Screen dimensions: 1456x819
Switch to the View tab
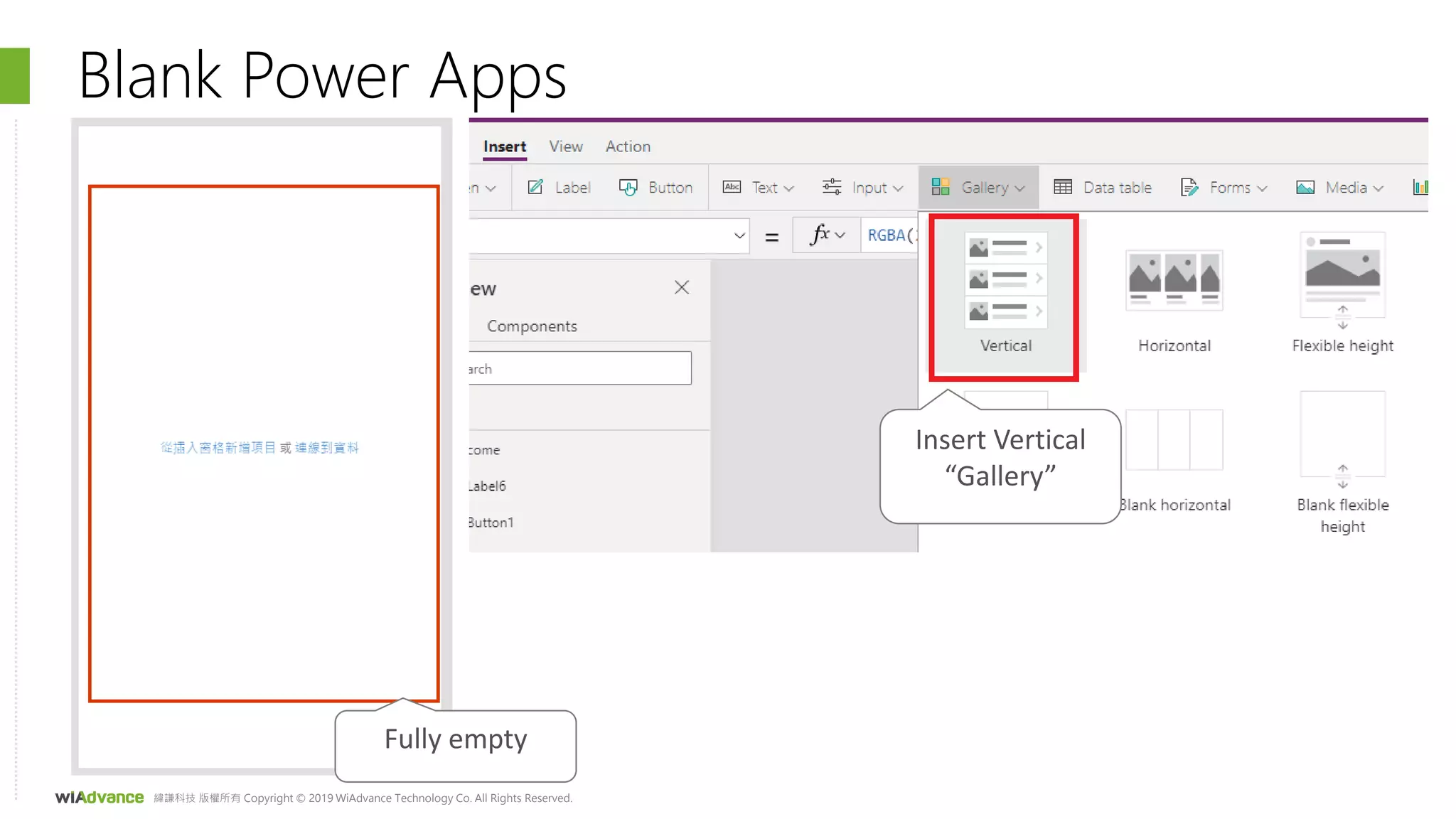click(565, 146)
